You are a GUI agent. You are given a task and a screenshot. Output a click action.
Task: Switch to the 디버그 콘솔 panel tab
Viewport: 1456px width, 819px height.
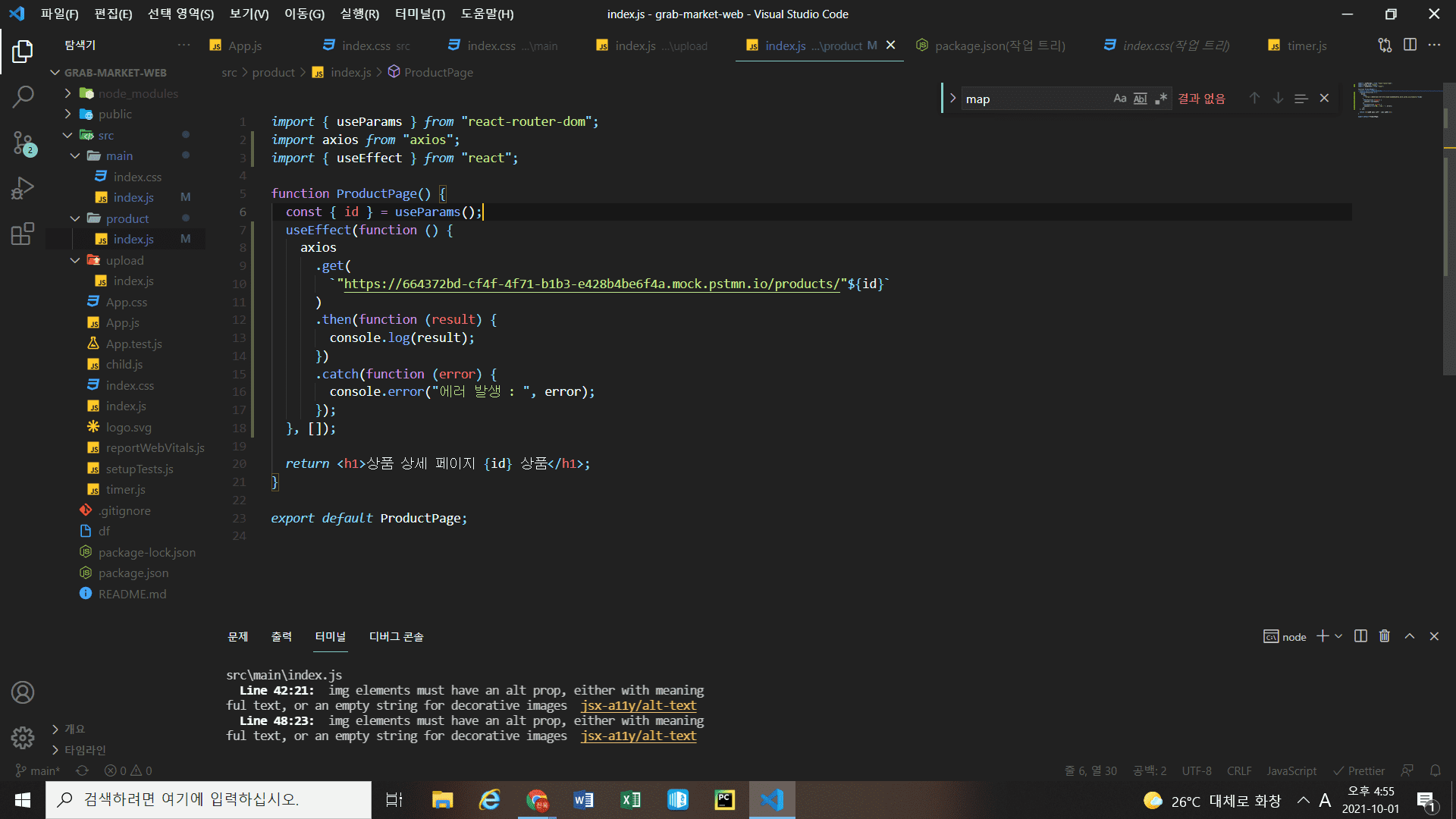[x=396, y=636]
